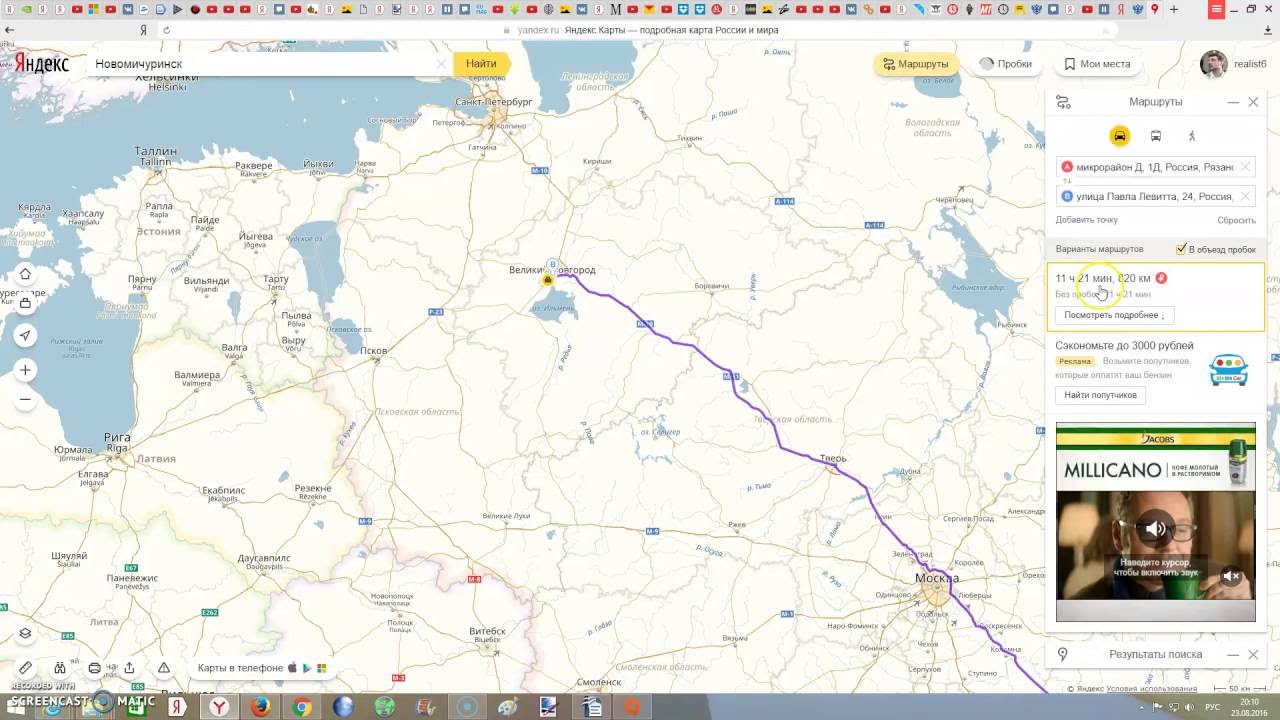The image size is (1280, 720).
Task: Clear the point A address field
Action: pos(1245,167)
